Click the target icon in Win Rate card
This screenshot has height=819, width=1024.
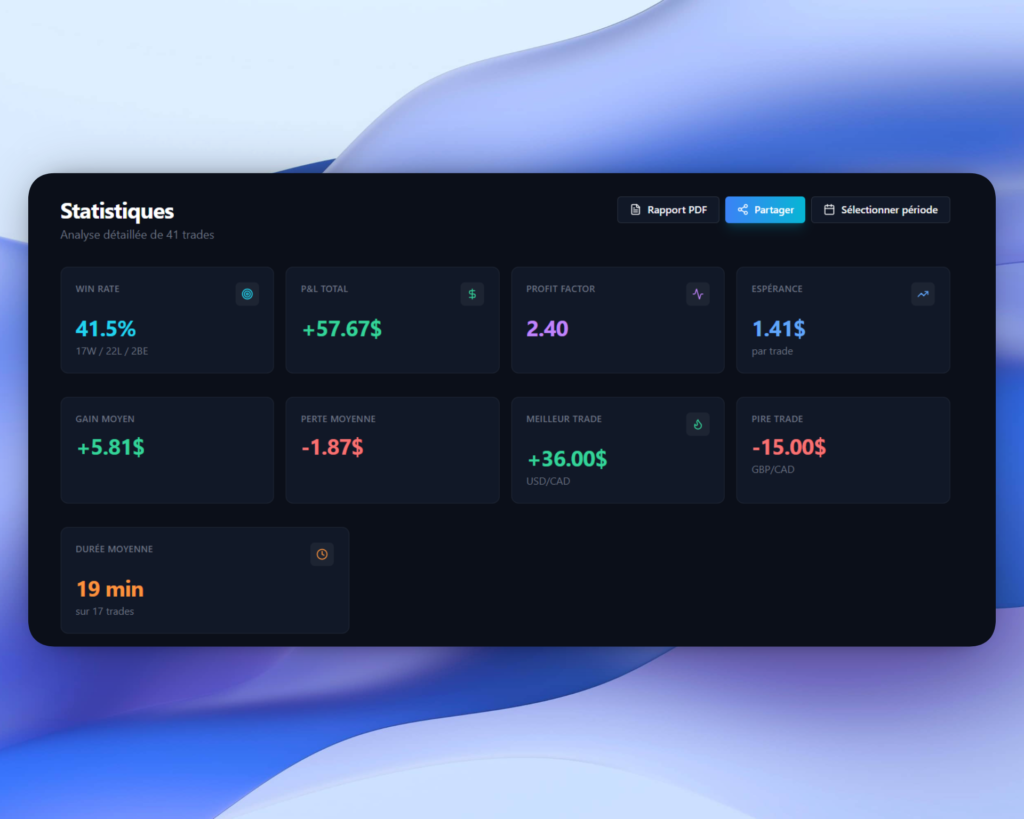[x=247, y=294]
